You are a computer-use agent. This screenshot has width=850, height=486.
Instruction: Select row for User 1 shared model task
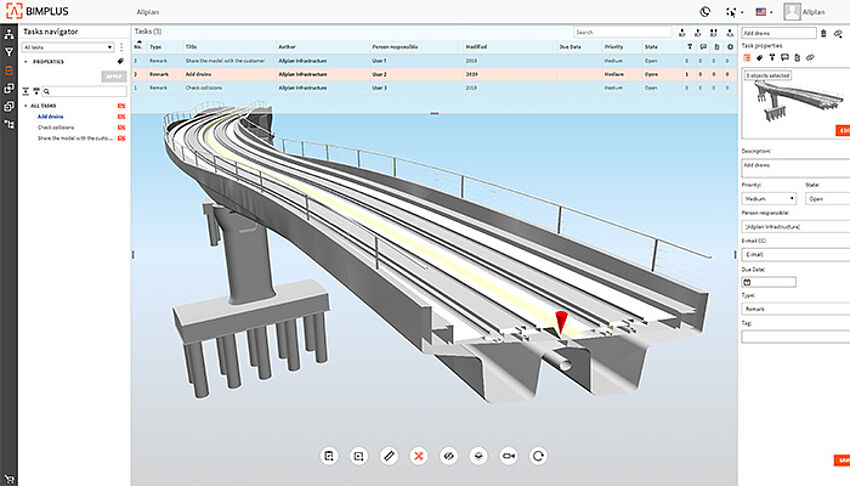(x=400, y=61)
